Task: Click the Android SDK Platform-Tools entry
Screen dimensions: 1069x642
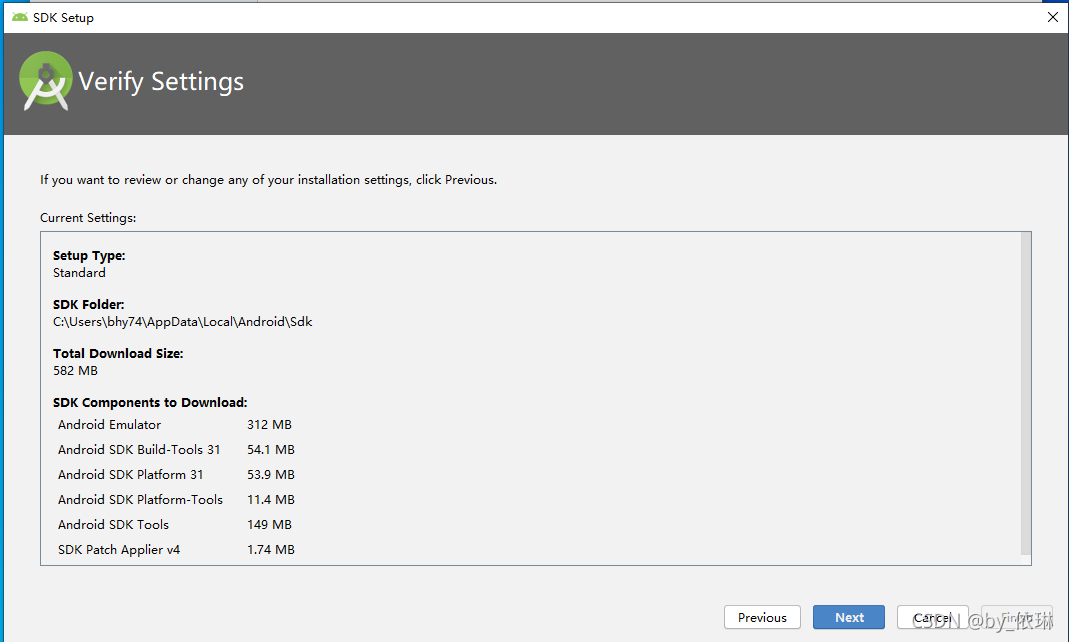Action: [x=140, y=500]
